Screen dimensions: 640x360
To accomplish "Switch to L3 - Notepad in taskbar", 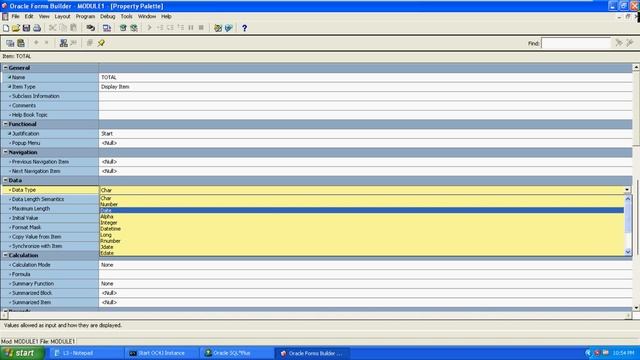I will (87, 353).
